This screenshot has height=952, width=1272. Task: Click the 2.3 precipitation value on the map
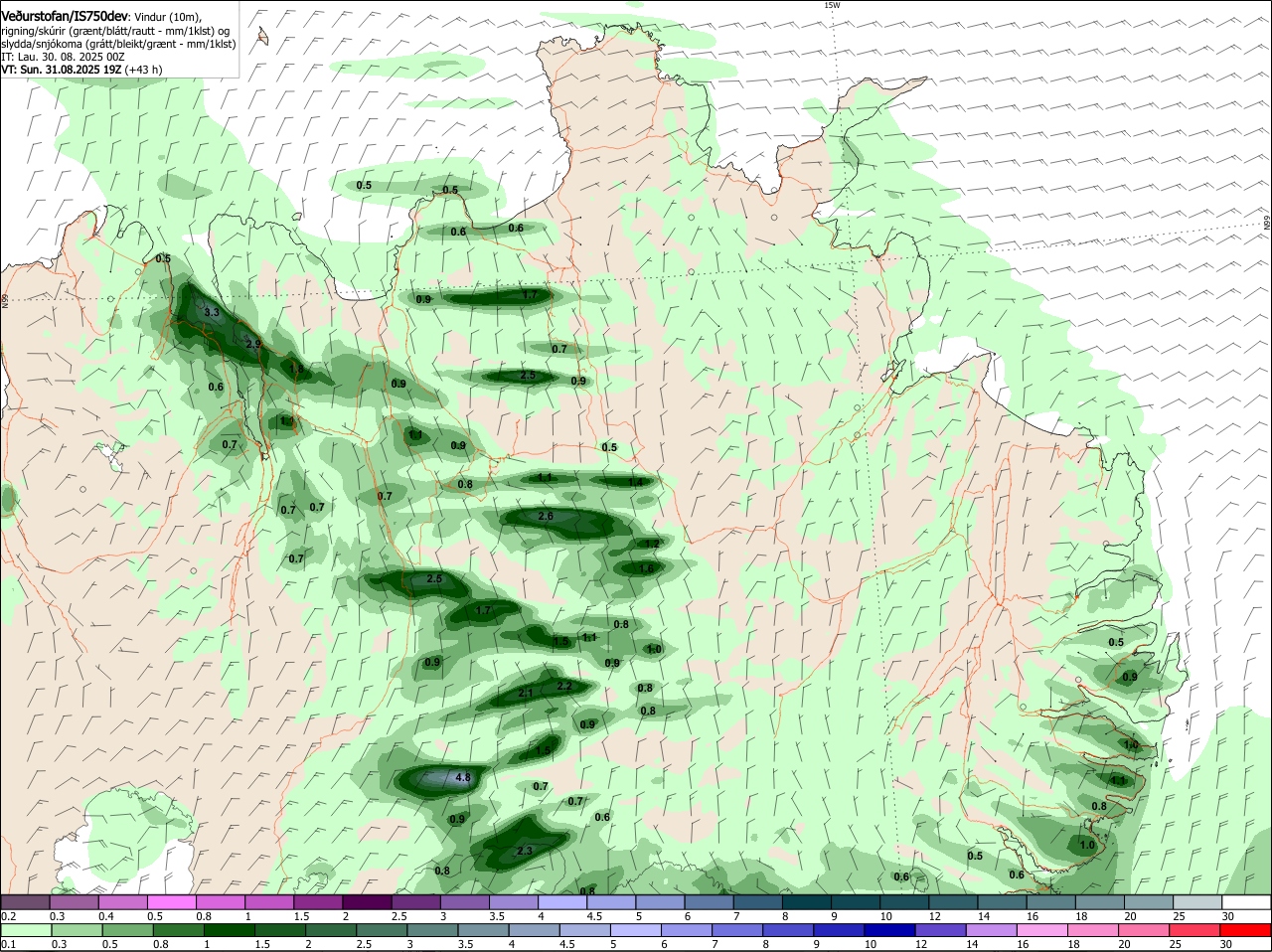pyautogui.click(x=526, y=851)
